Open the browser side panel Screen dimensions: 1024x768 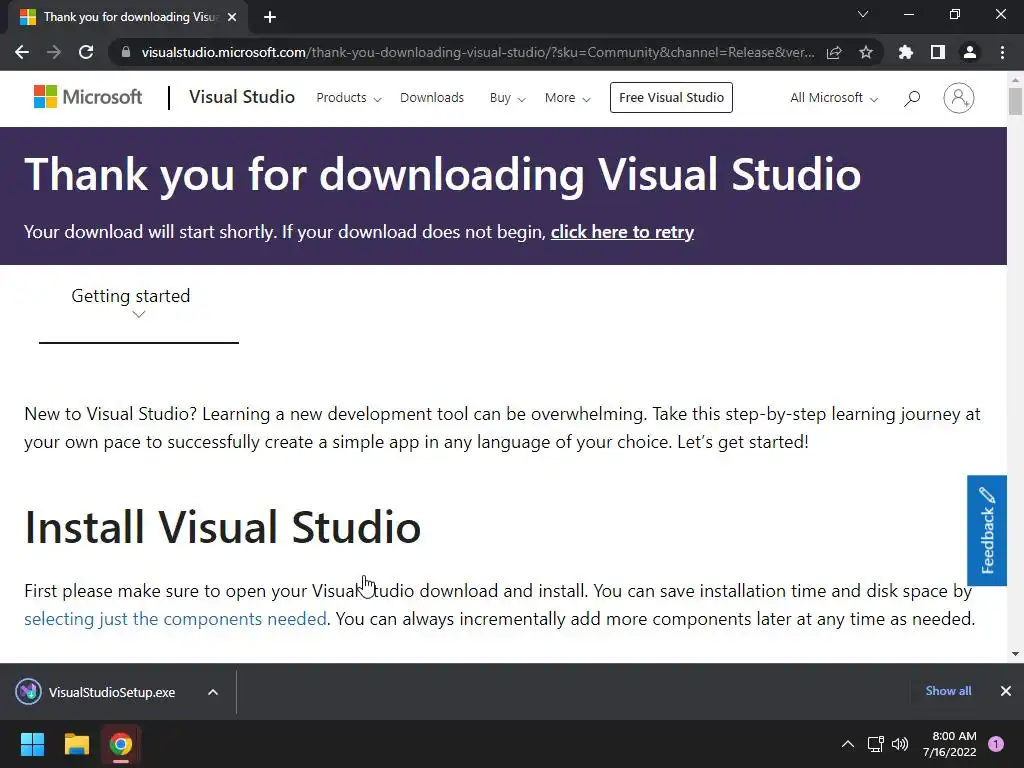[x=938, y=52]
